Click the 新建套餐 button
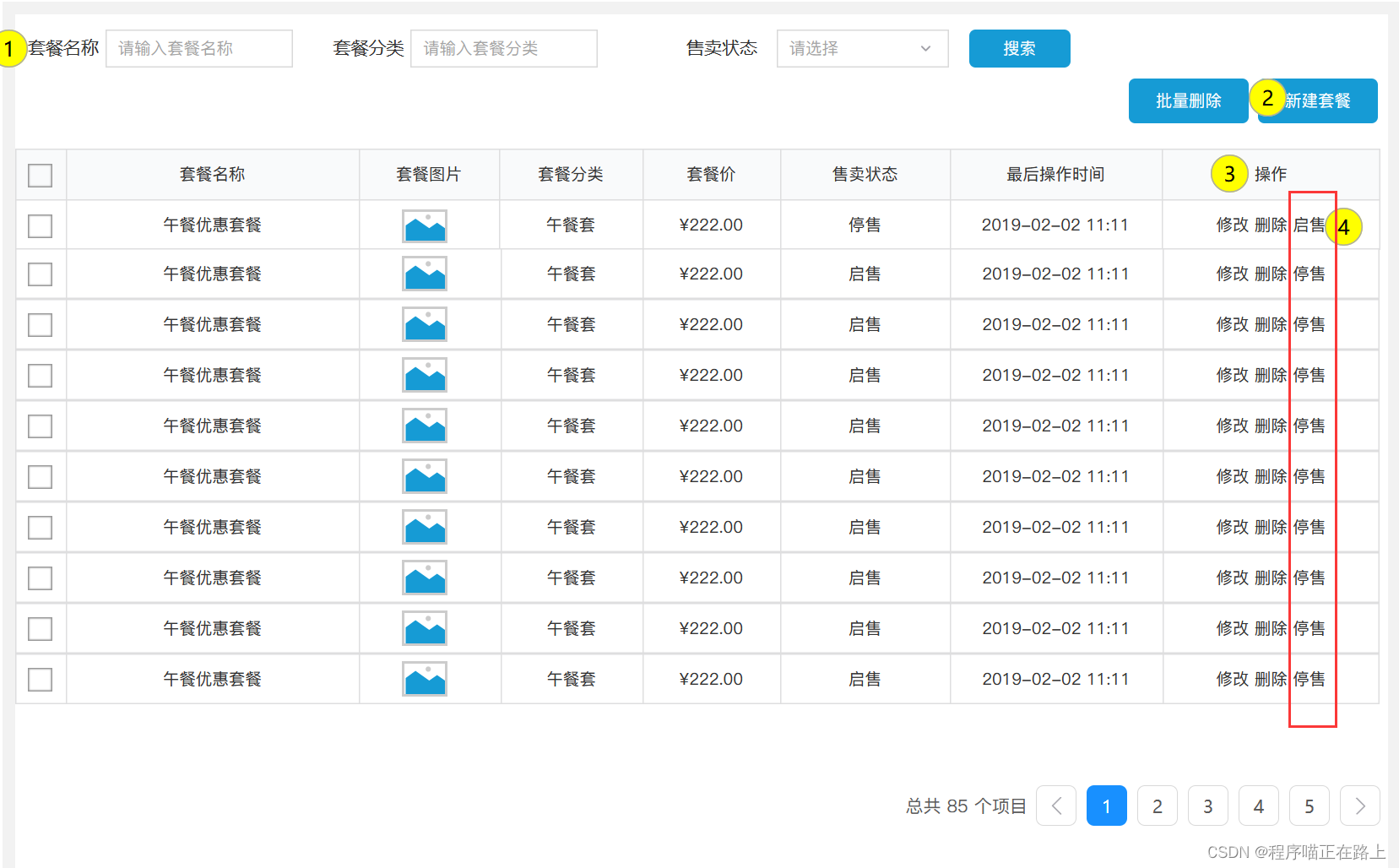The image size is (1399, 868). (x=1317, y=100)
